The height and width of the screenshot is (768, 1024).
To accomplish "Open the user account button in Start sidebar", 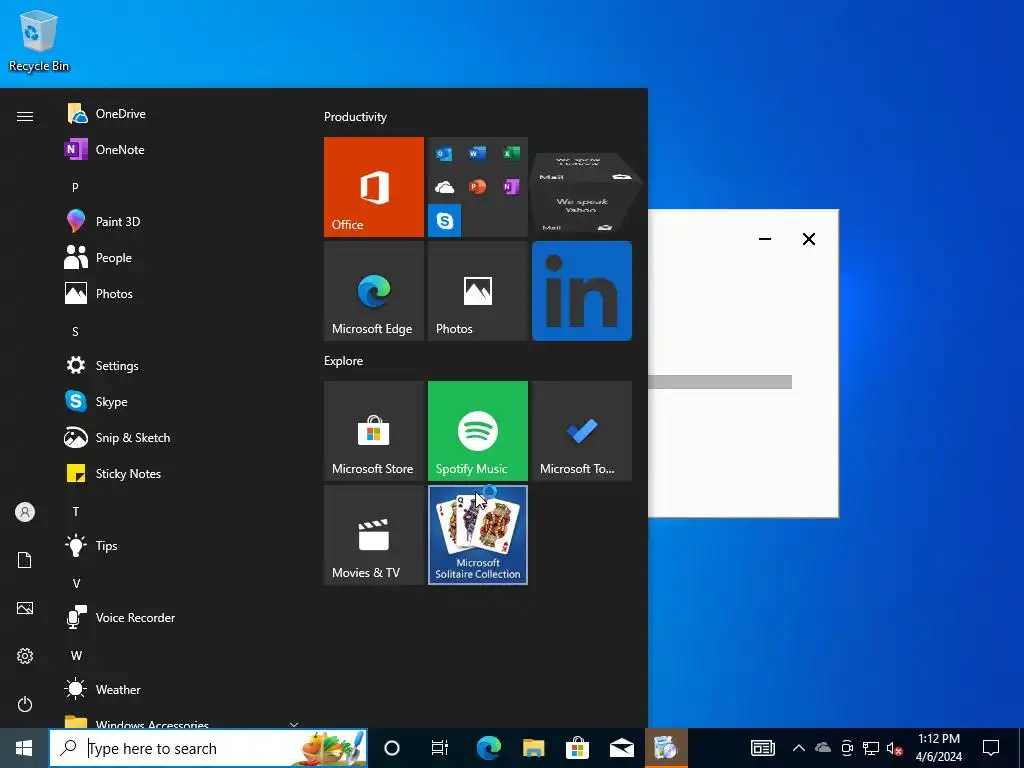I will [x=25, y=512].
